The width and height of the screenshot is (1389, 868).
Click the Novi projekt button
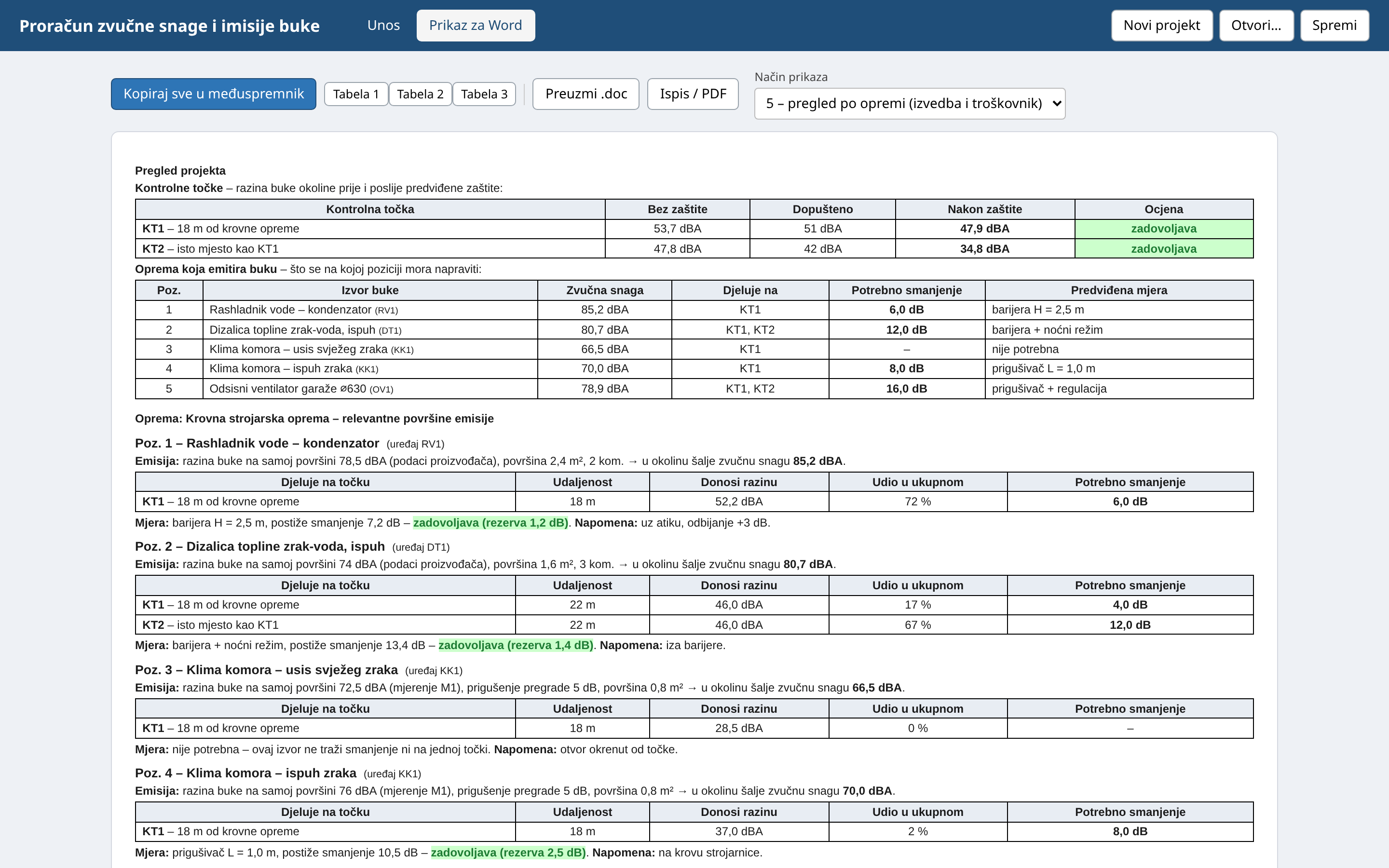[x=1162, y=25]
